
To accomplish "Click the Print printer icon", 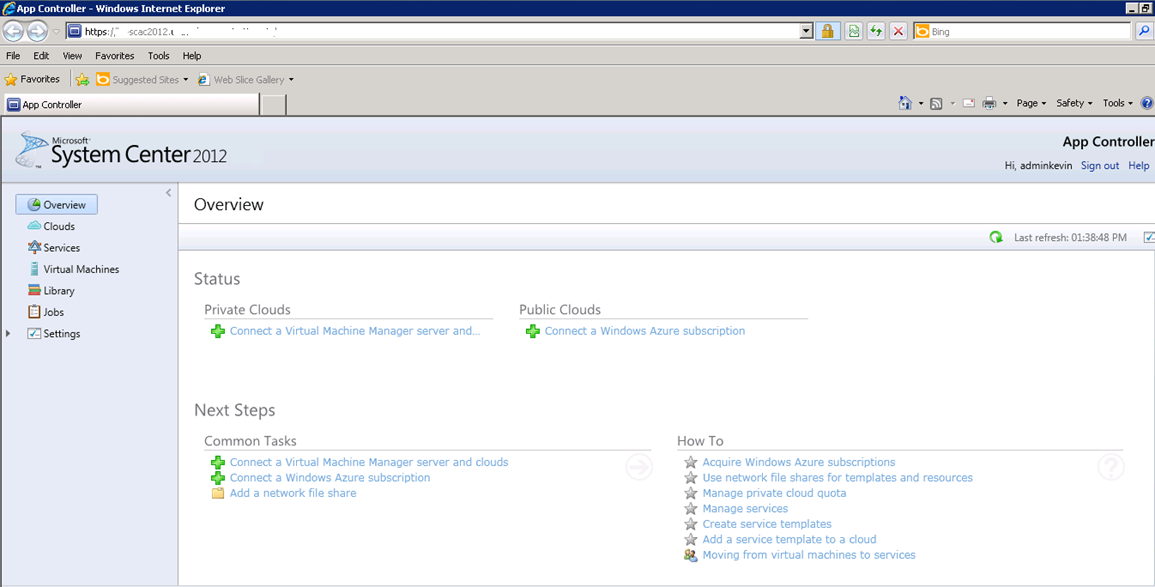I will point(989,103).
